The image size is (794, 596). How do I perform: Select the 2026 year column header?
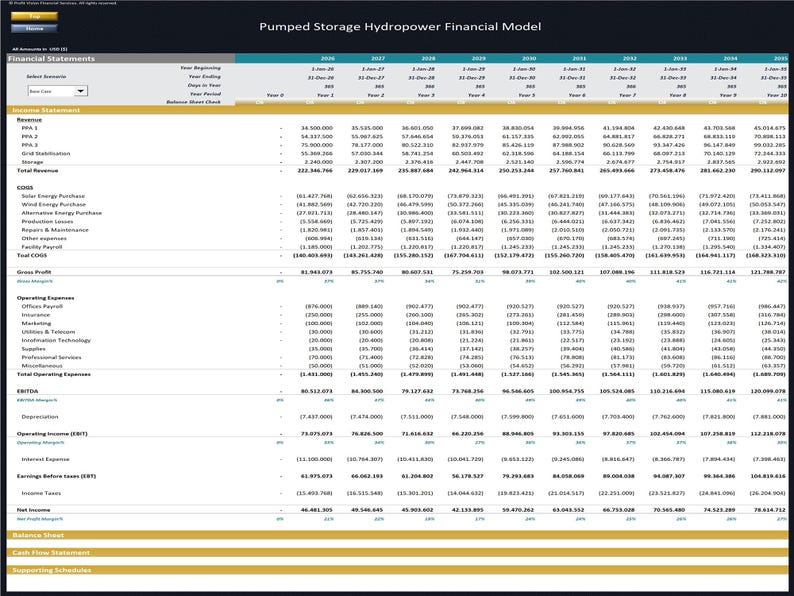[x=327, y=59]
